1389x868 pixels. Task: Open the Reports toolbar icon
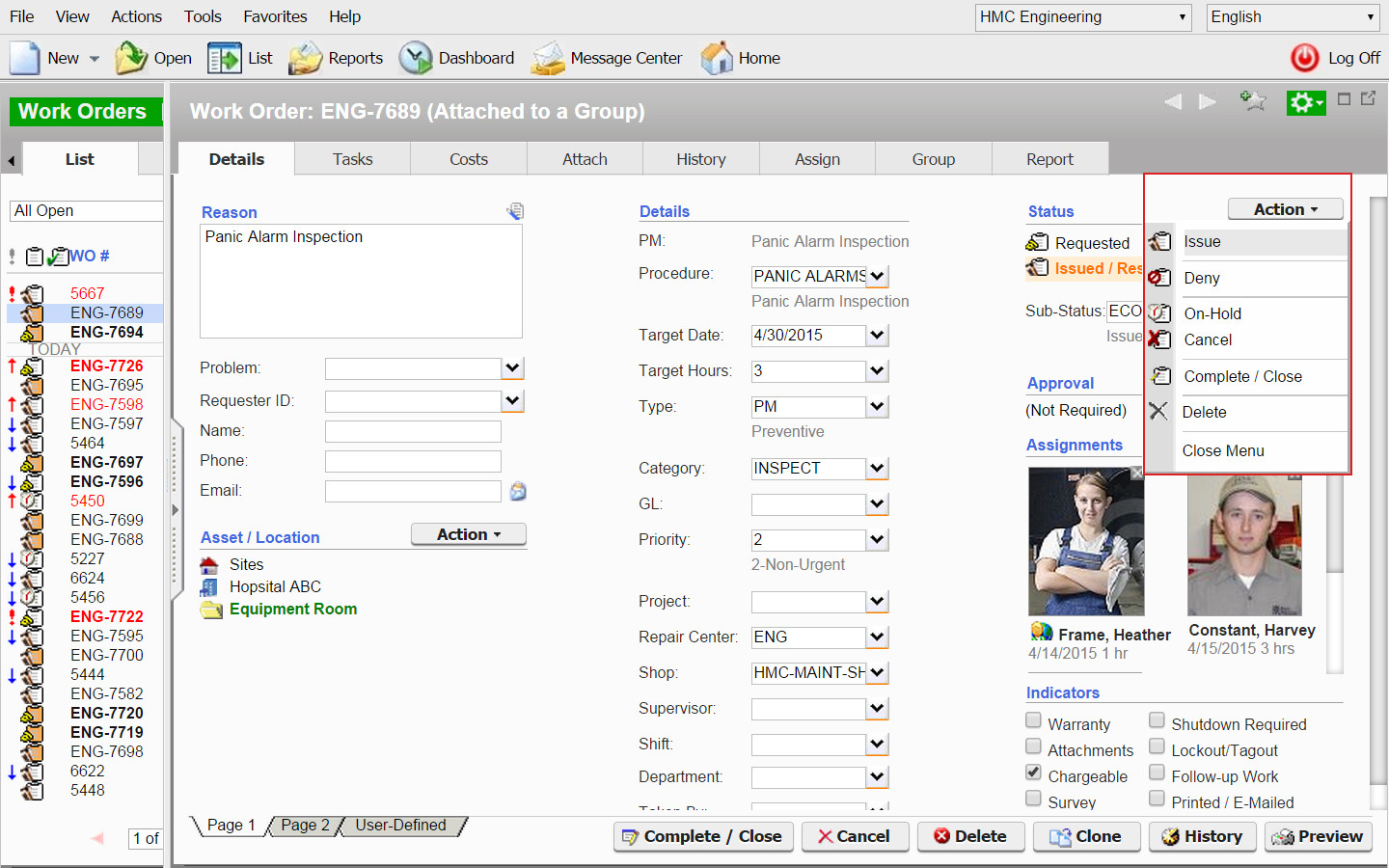pyautogui.click(x=306, y=58)
